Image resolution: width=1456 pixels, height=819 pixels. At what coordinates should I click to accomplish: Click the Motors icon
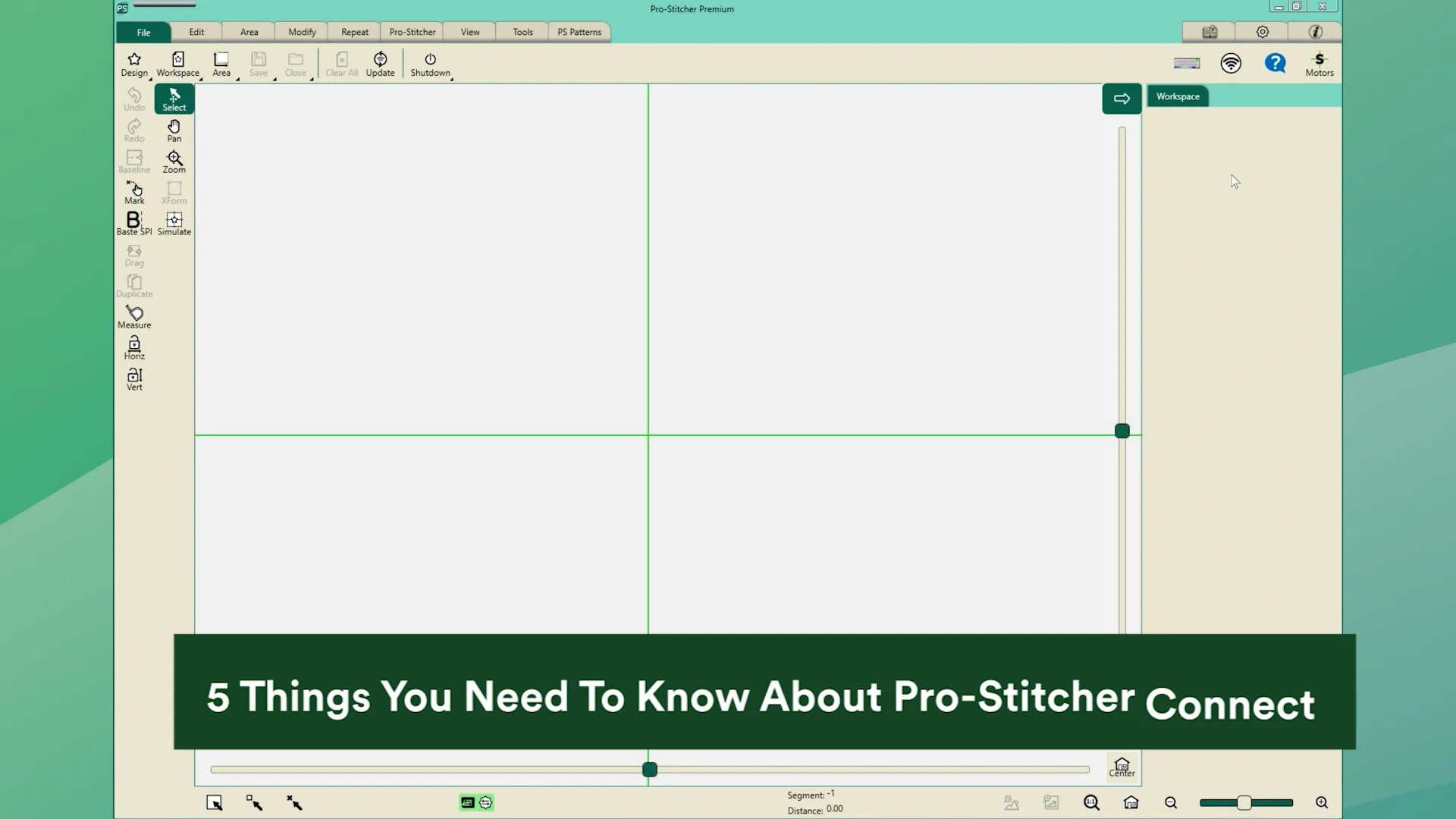click(x=1319, y=64)
